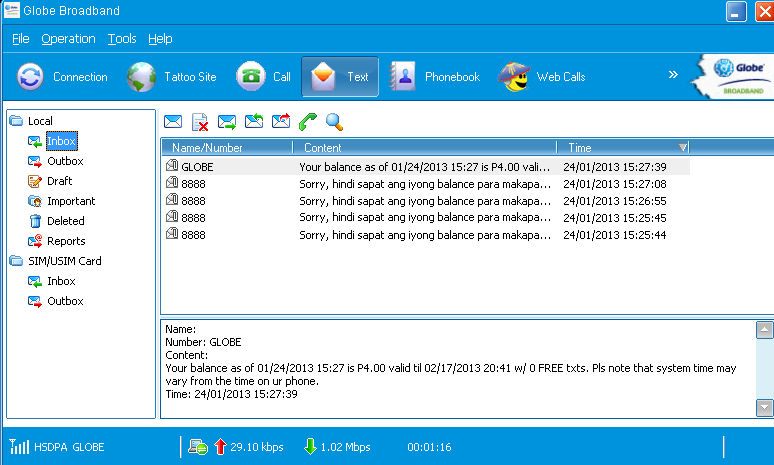The width and height of the screenshot is (774, 465).
Task: Open the Help menu
Action: pyautogui.click(x=160, y=39)
